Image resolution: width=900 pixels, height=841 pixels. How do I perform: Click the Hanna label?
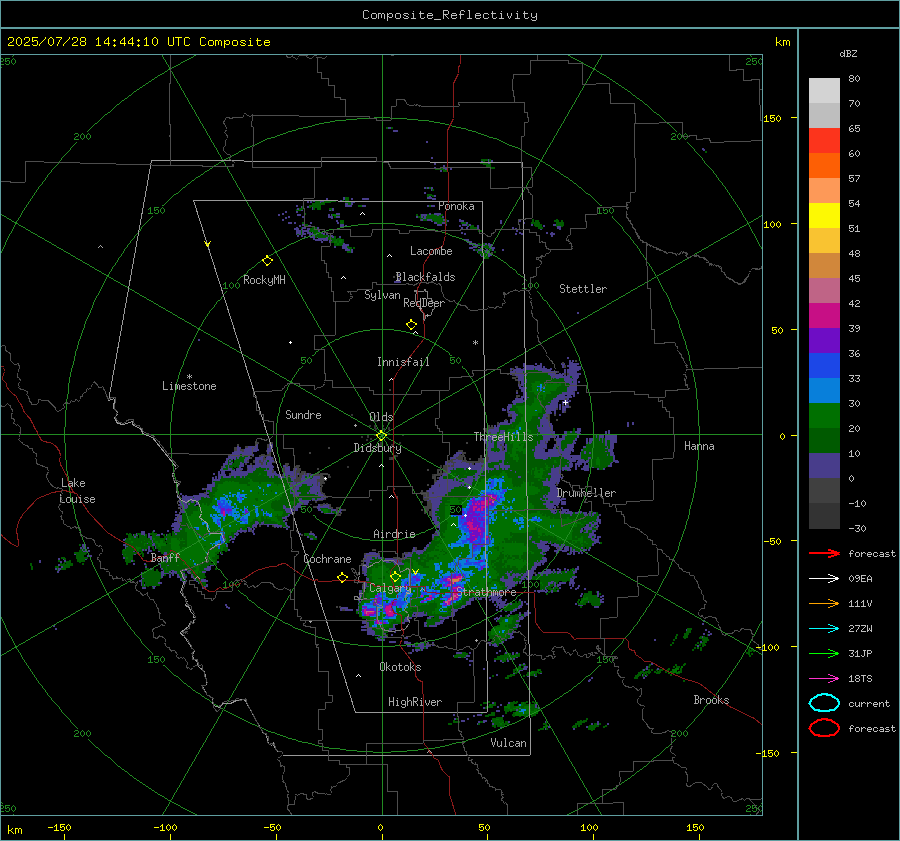pos(699,446)
